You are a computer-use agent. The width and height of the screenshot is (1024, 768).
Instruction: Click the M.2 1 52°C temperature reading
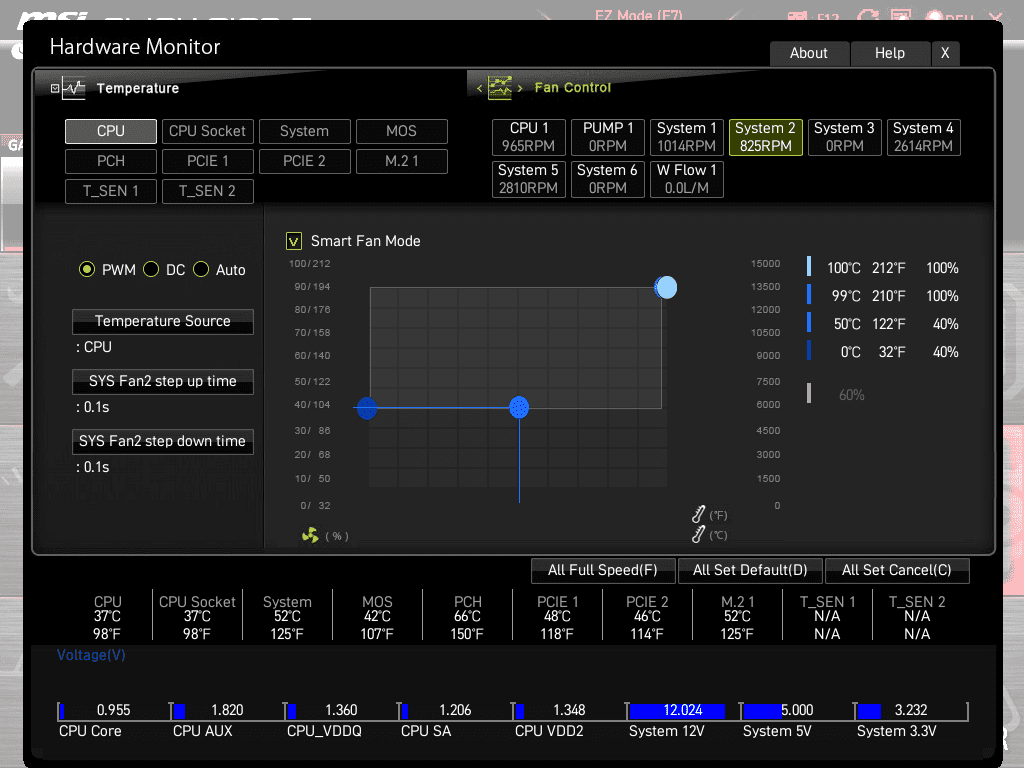[x=737, y=616]
